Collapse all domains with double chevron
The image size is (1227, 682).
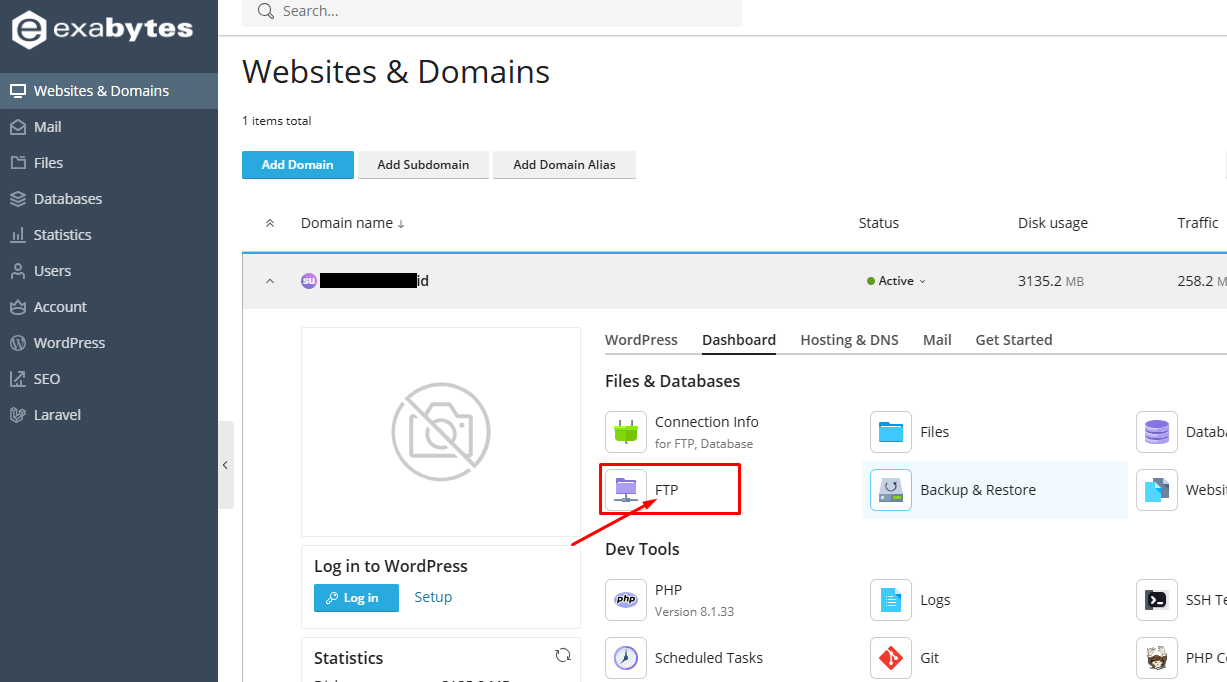tap(269, 223)
